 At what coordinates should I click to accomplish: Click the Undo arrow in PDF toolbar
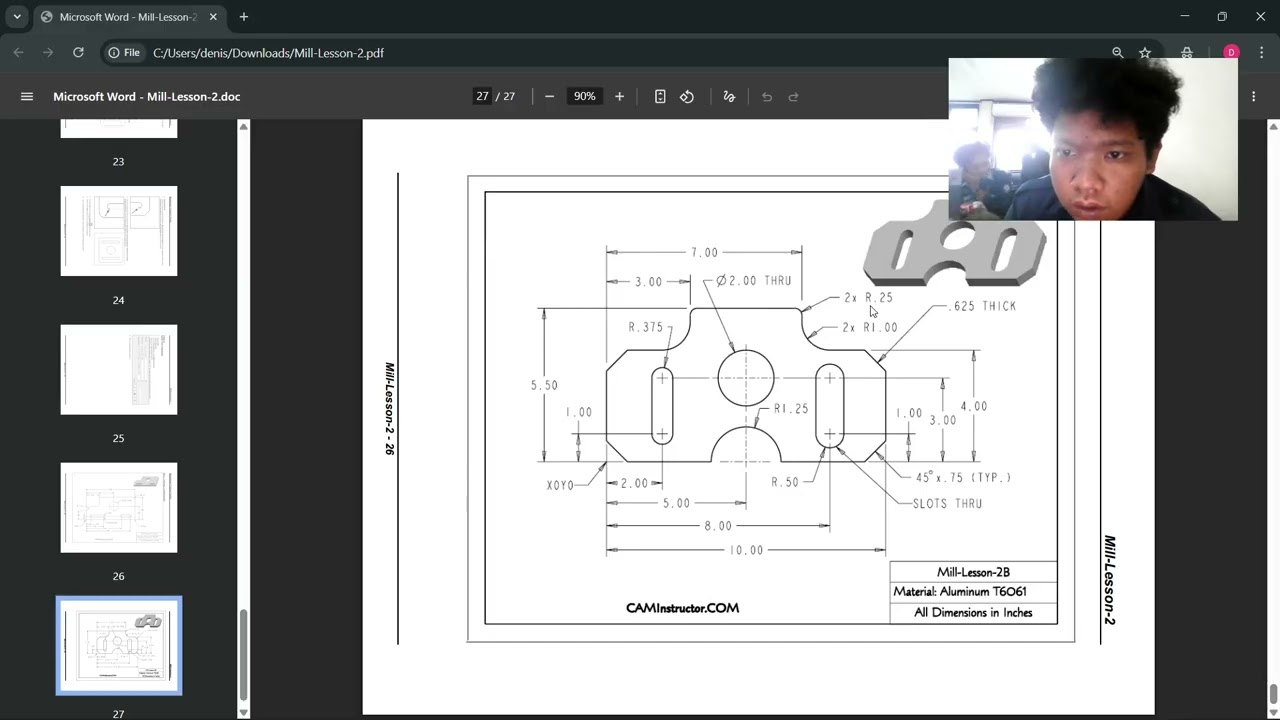[x=767, y=97]
